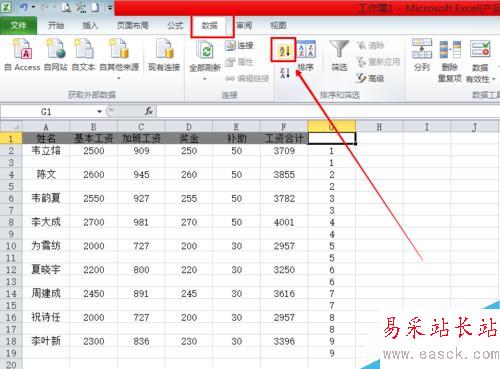Click cell with value 3709
Viewport: 500px width, 369px height.
point(284,151)
